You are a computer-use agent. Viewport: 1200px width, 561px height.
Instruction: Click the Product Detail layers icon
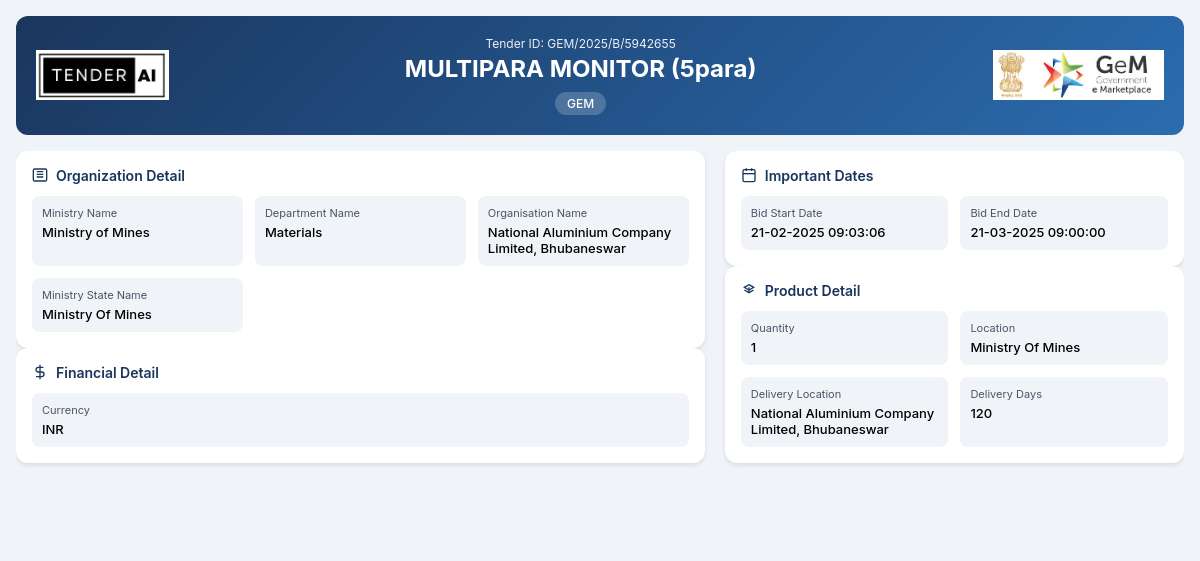pos(749,289)
